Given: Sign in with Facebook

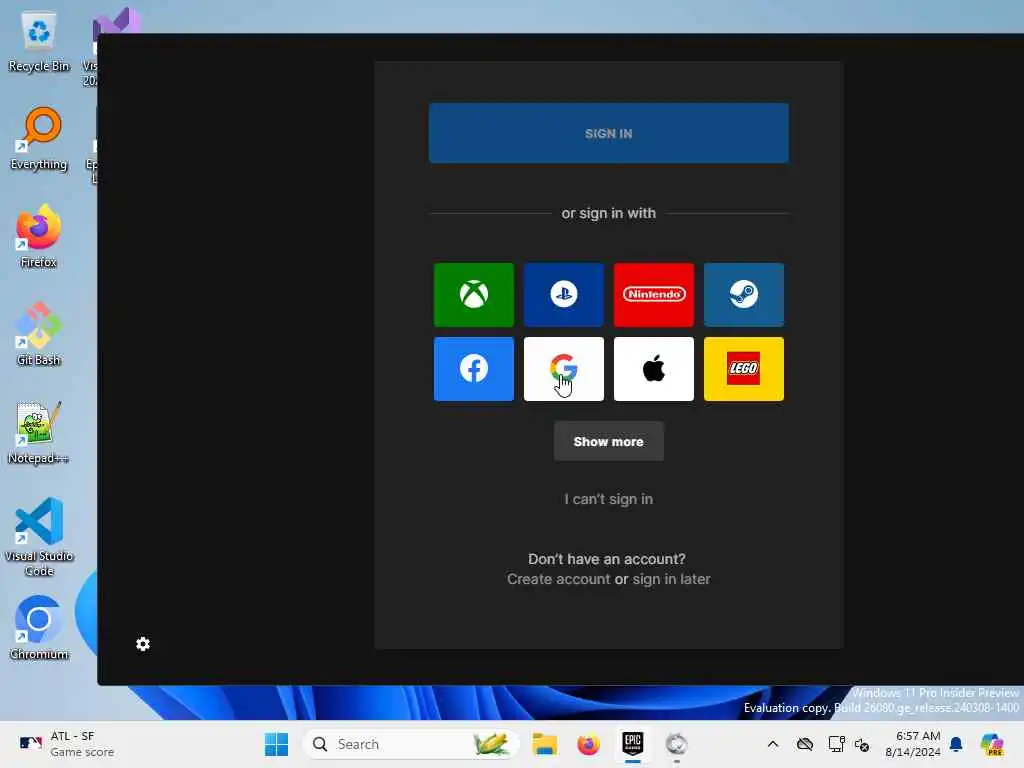Looking at the screenshot, I should click(473, 369).
